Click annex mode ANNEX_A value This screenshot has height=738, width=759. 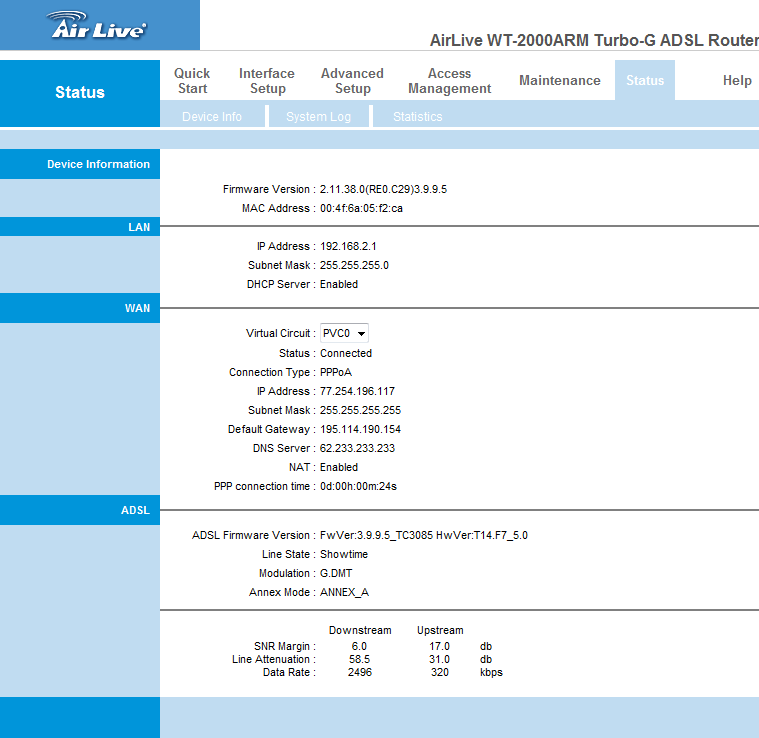pos(344,593)
